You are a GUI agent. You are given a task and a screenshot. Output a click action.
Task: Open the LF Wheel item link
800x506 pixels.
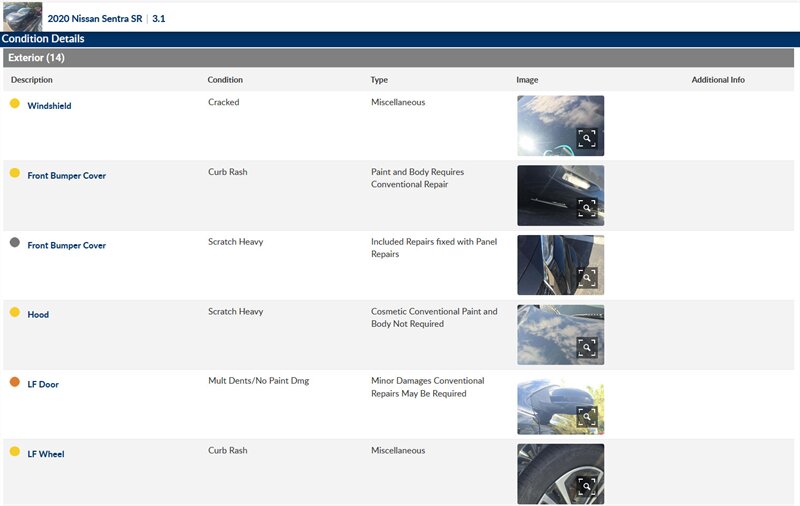coord(46,454)
